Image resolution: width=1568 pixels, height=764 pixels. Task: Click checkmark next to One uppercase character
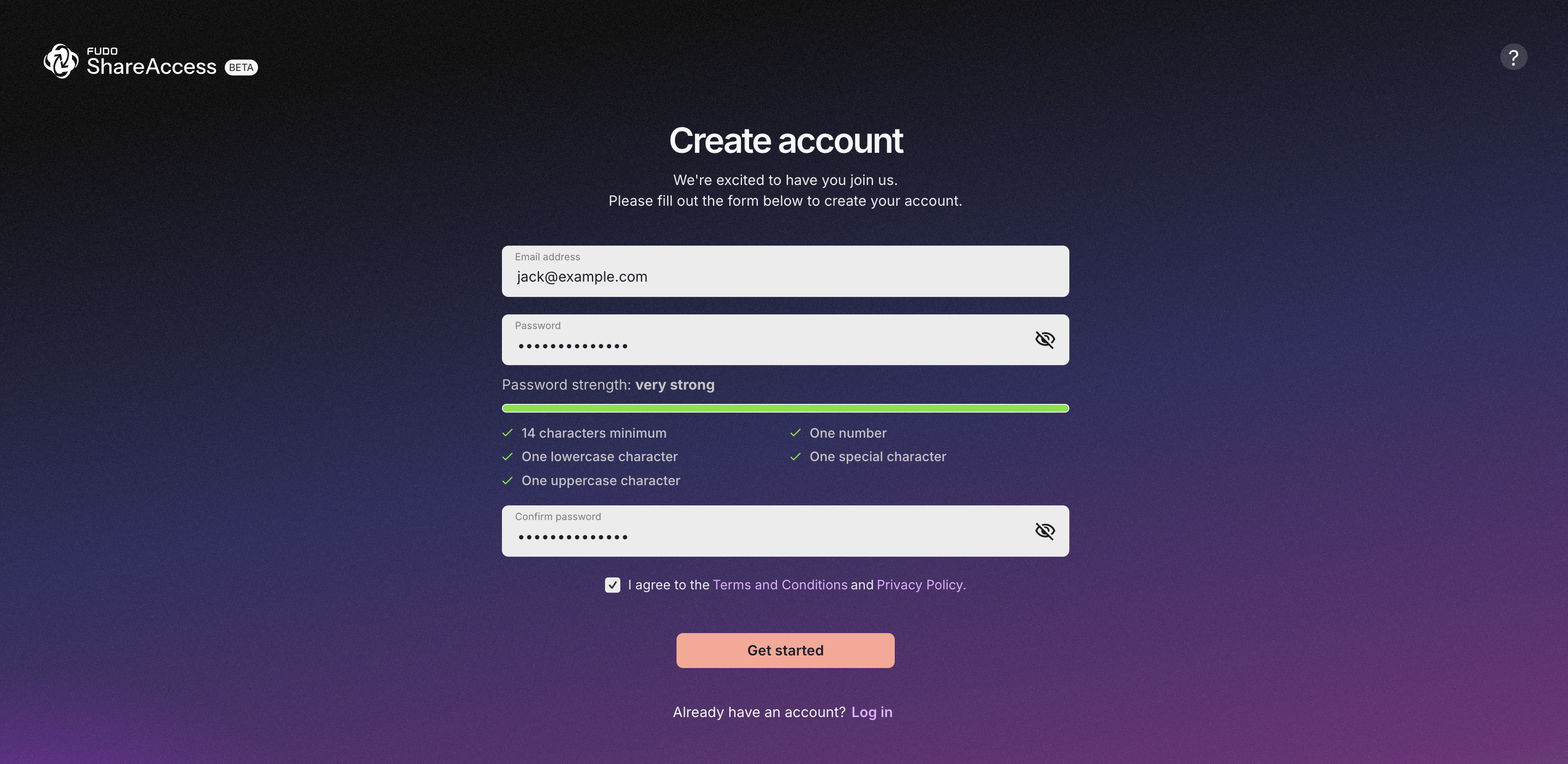coord(507,480)
